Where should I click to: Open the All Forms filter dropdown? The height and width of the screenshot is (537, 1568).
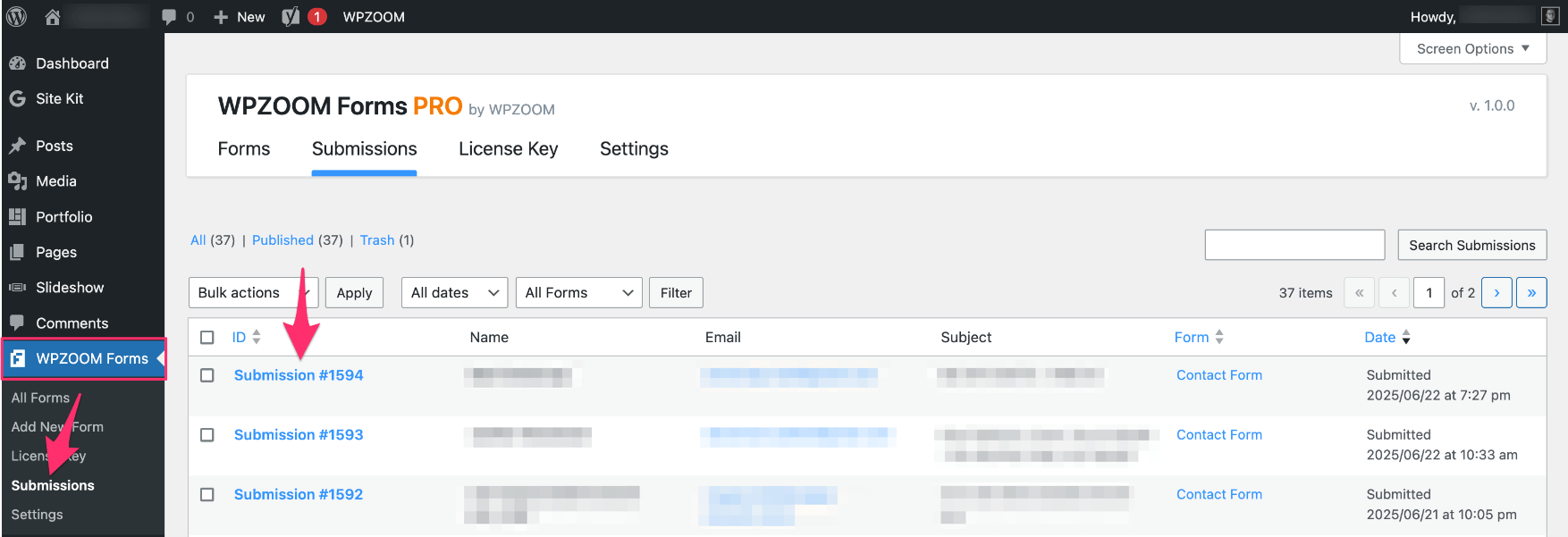(578, 292)
